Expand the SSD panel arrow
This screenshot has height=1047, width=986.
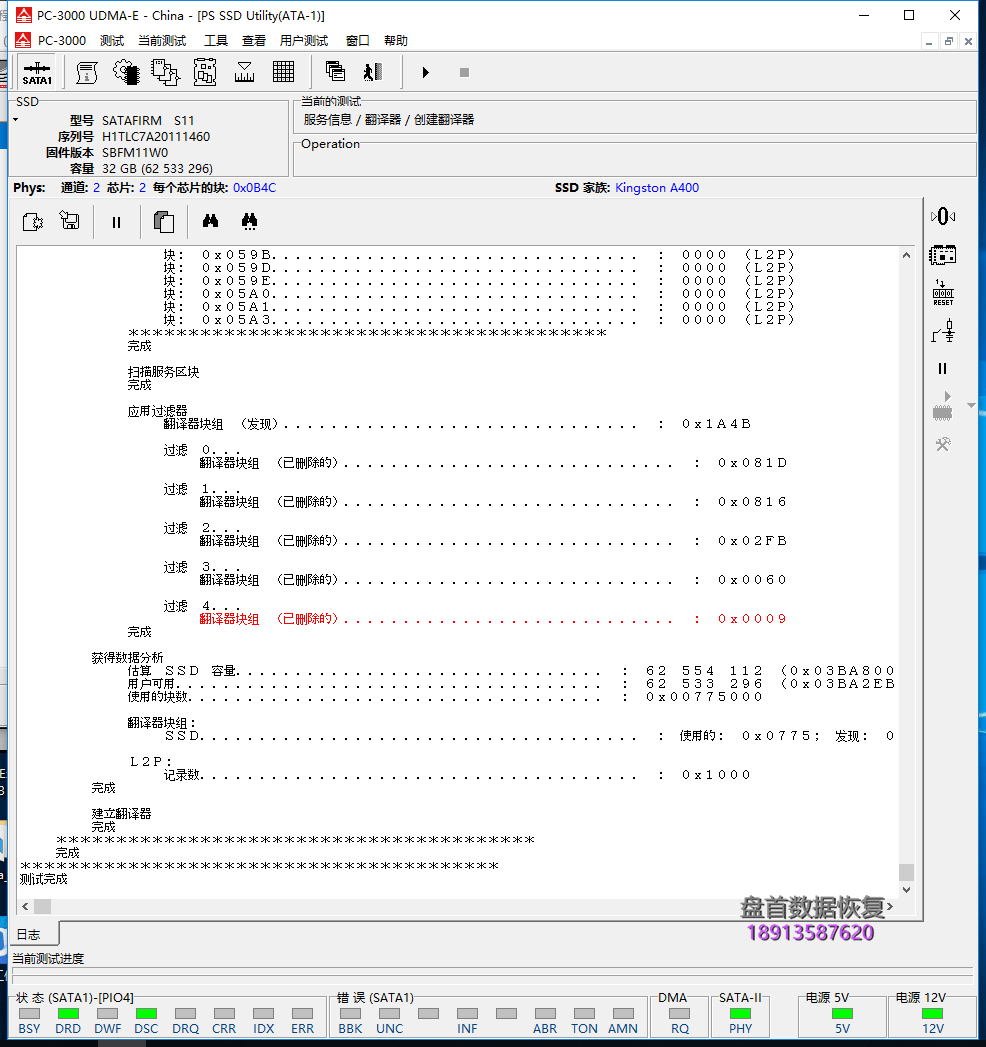pos(15,120)
